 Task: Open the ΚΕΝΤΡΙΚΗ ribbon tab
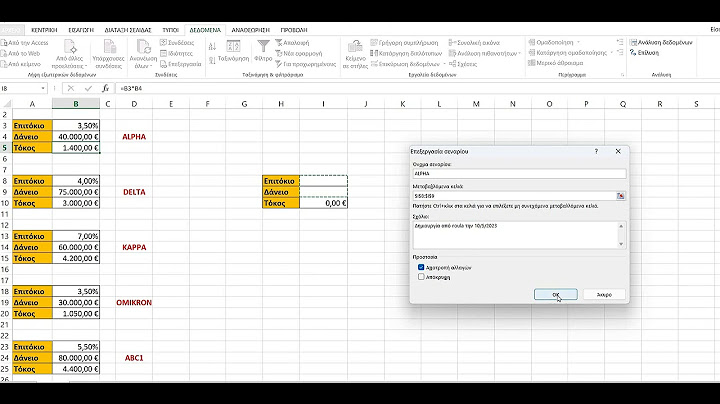44,30
